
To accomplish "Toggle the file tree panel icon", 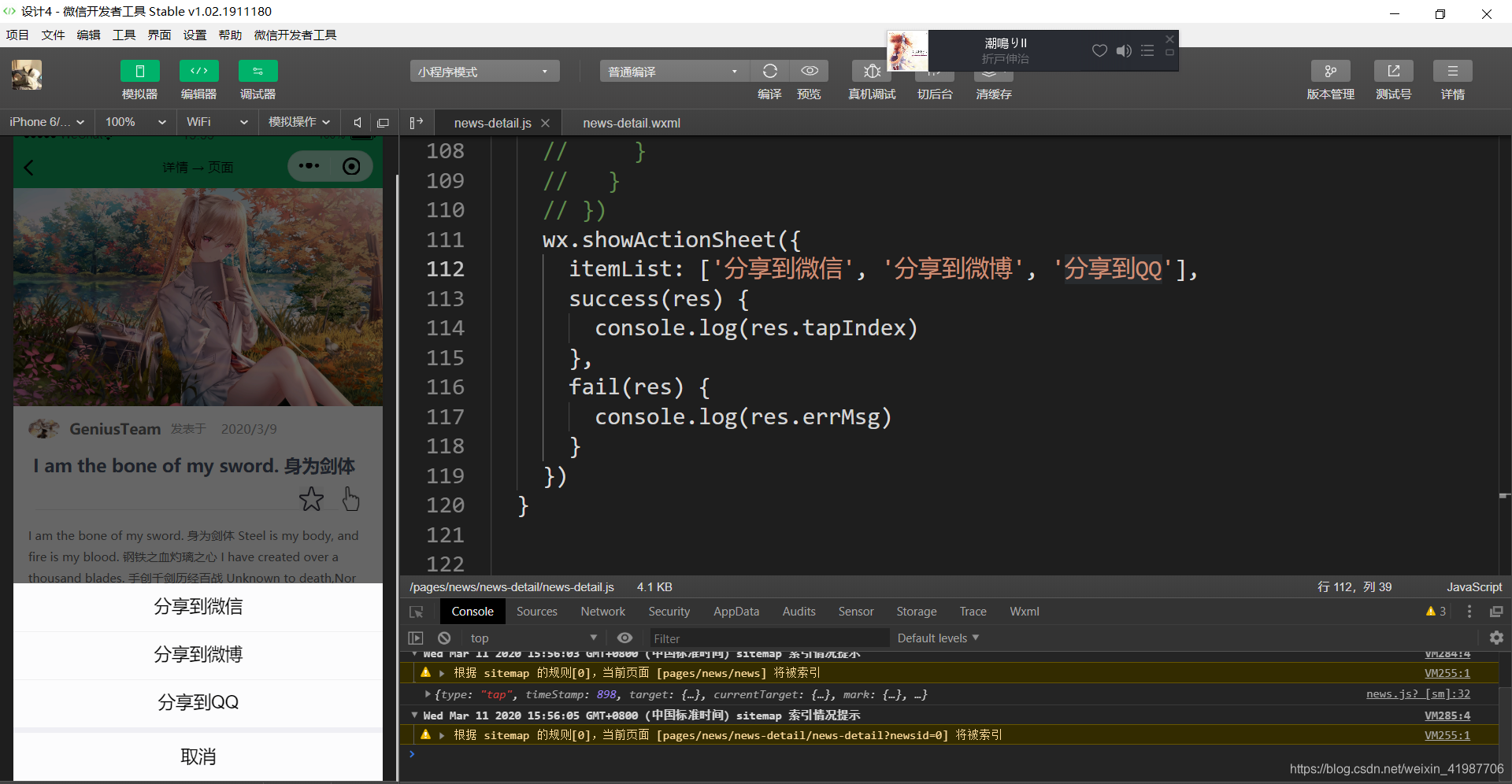I will click(417, 122).
